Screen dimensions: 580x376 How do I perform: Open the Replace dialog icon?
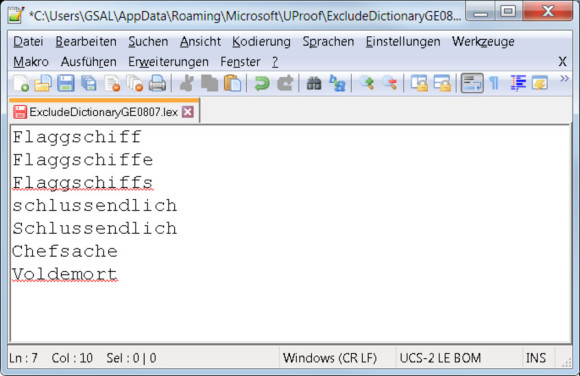tap(337, 83)
